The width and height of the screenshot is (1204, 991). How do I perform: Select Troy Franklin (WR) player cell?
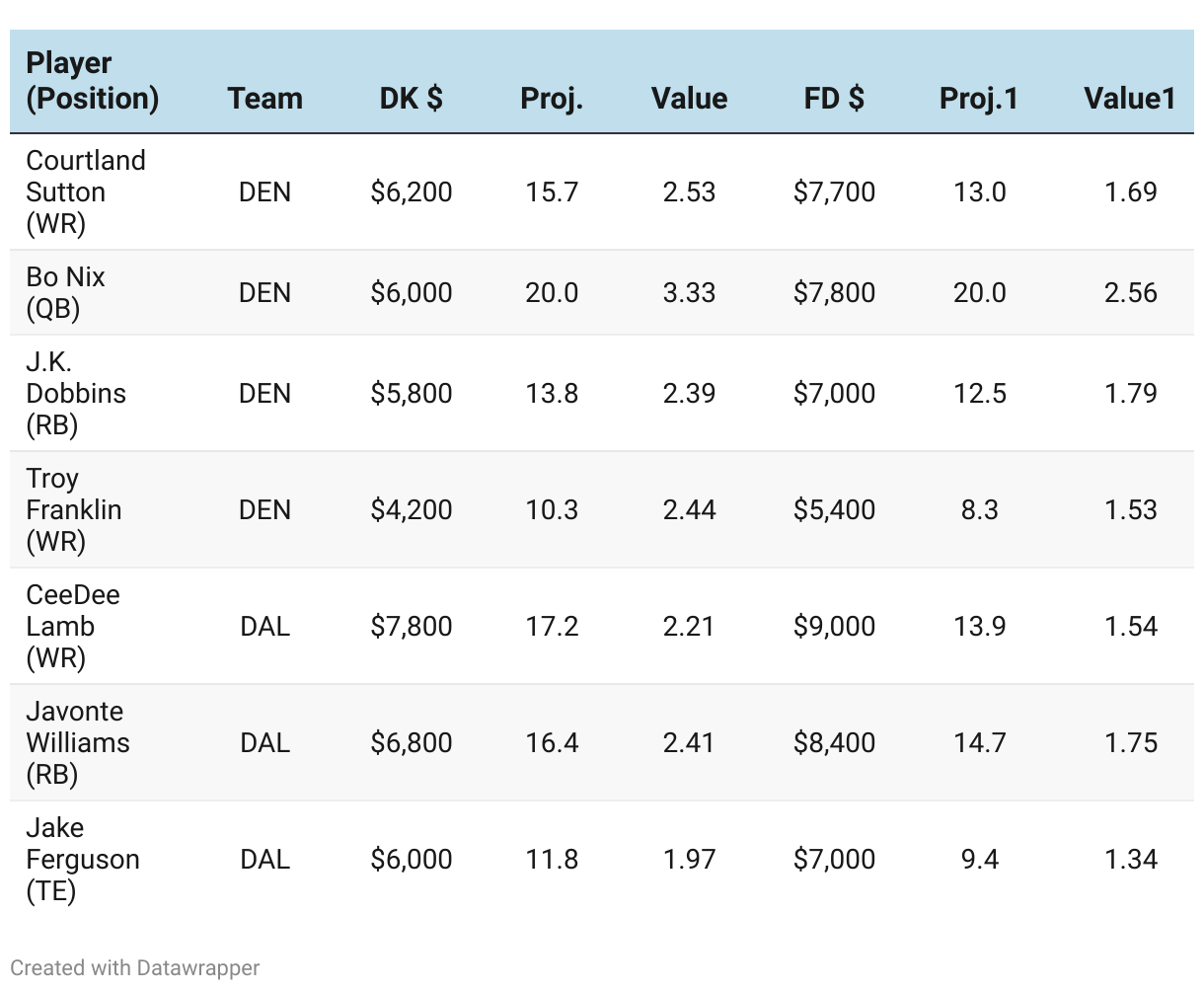click(73, 509)
